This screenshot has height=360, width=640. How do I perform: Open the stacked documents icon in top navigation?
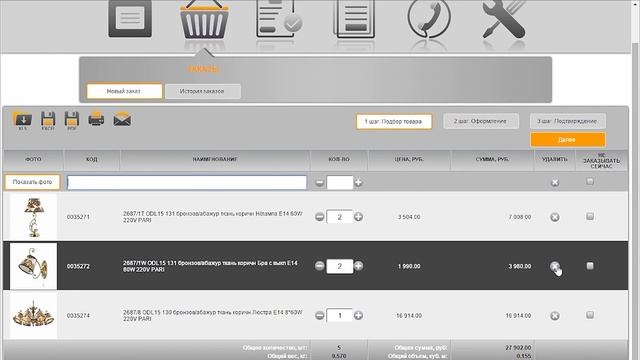354,19
